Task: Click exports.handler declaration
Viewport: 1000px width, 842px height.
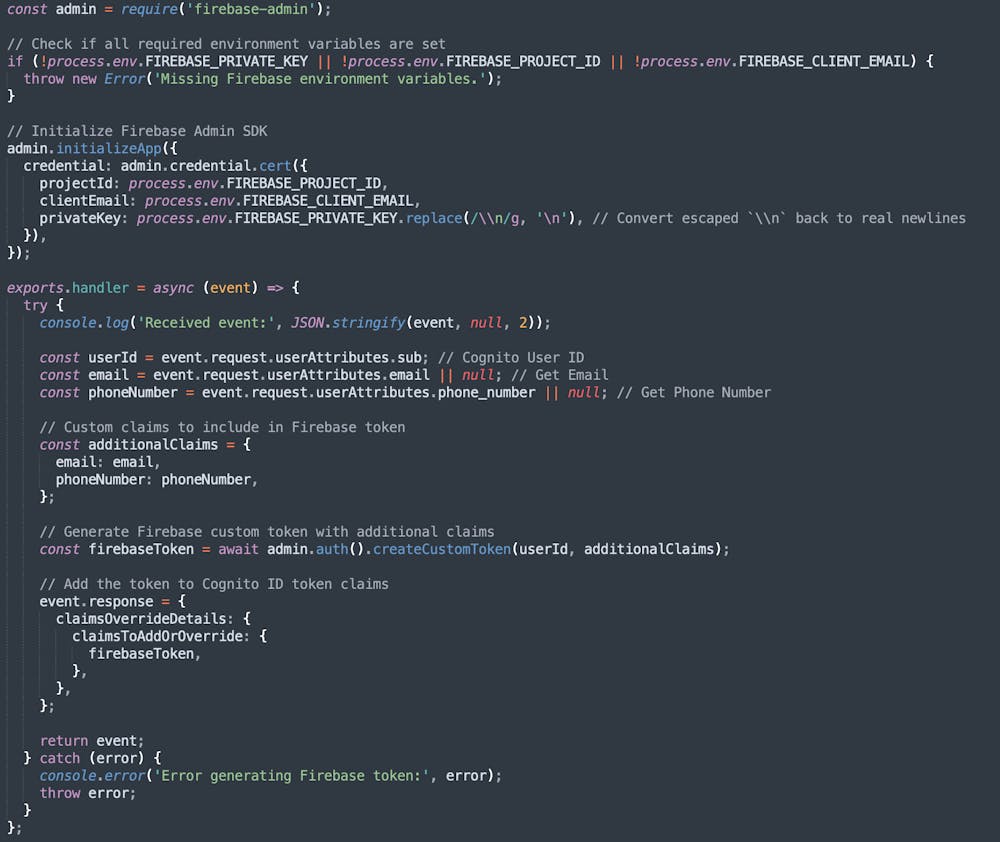Action: coord(68,288)
